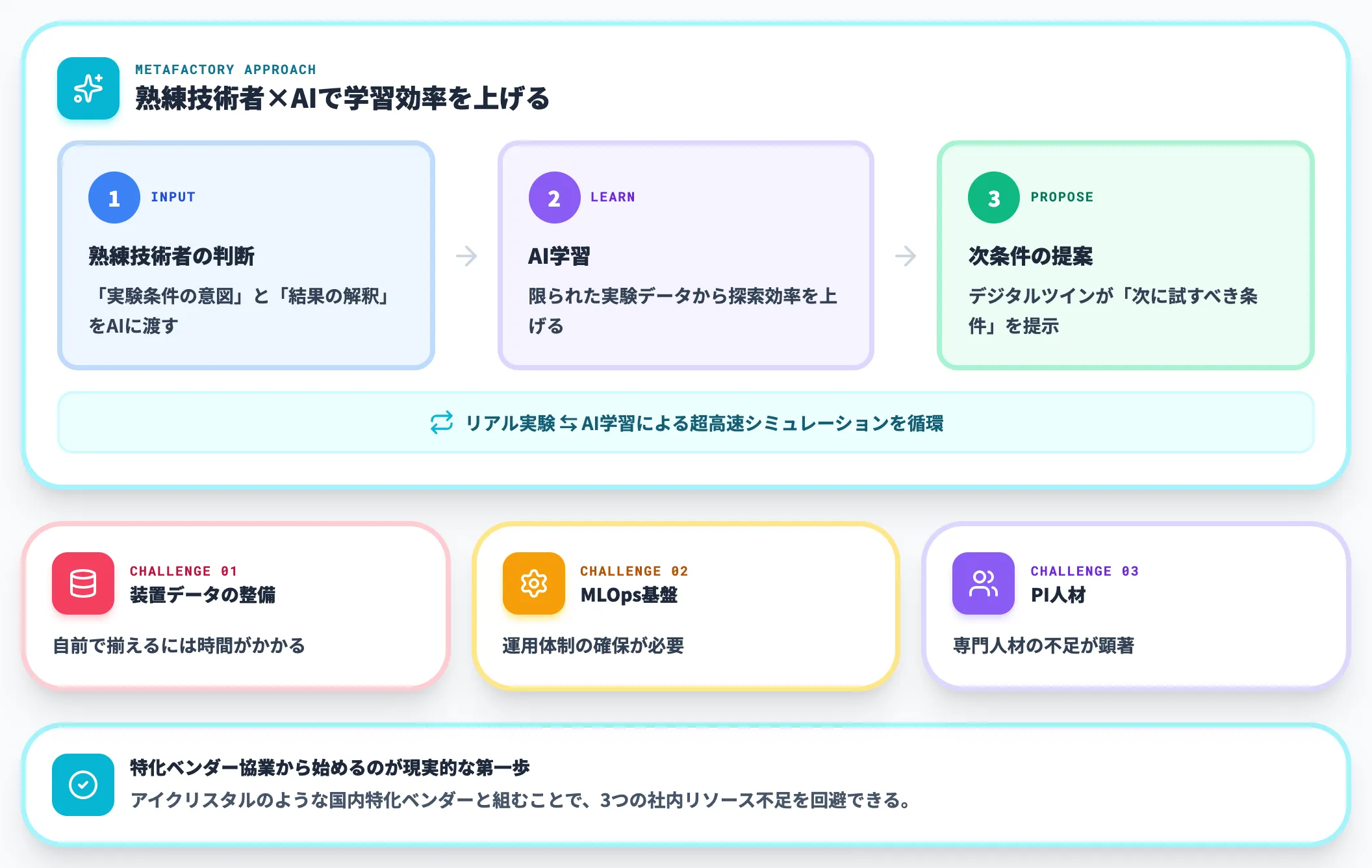The image size is (1372, 868).
Task: Click the CHALLENGE 01 label
Action: (184, 571)
